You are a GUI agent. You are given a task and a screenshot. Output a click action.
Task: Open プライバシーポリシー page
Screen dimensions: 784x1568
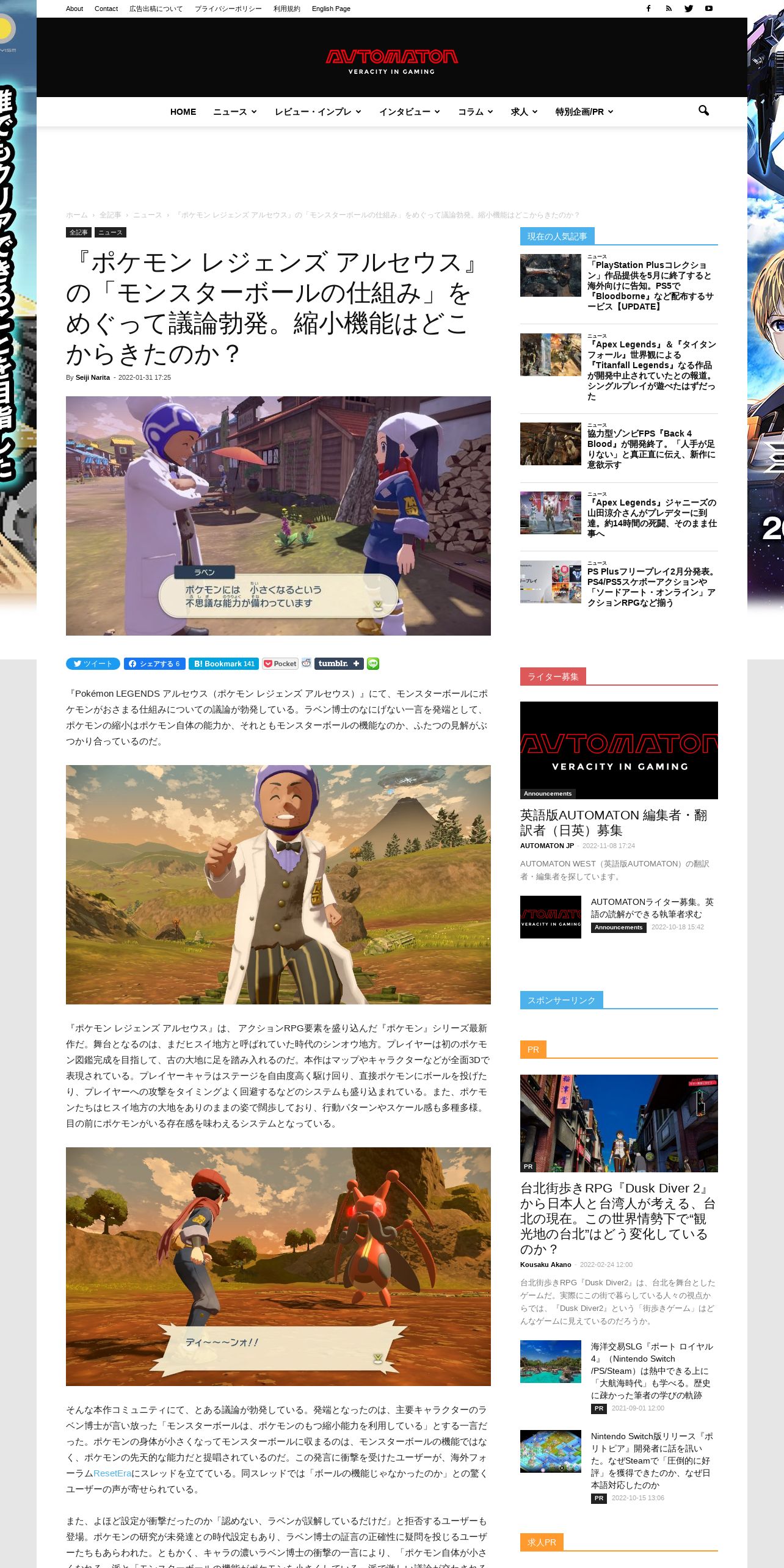coord(228,9)
